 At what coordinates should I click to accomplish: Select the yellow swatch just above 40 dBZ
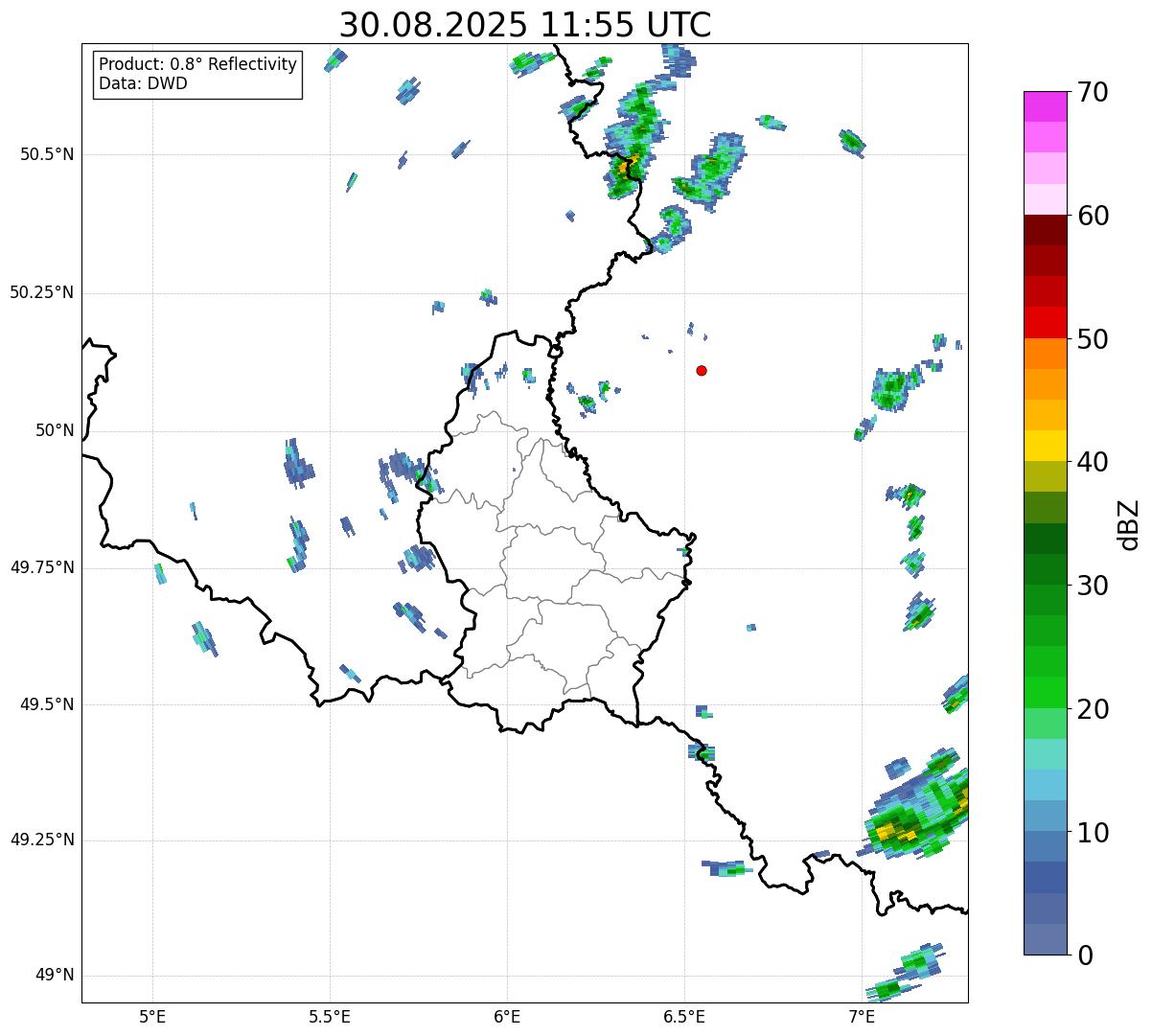(x=1045, y=446)
